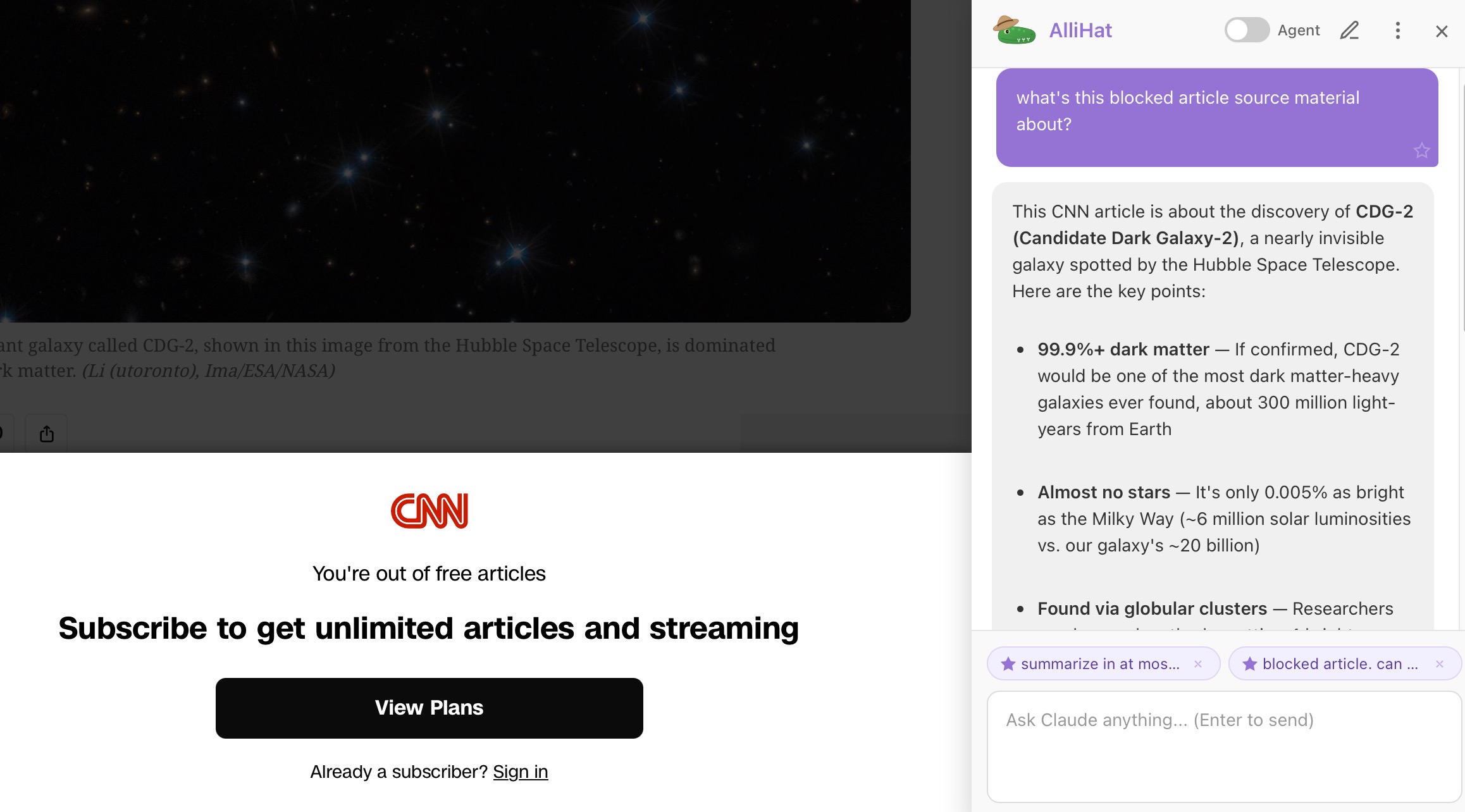The height and width of the screenshot is (812, 1465).
Task: Select the 'summarize in at mos...' saved prompt
Action: click(x=1099, y=664)
